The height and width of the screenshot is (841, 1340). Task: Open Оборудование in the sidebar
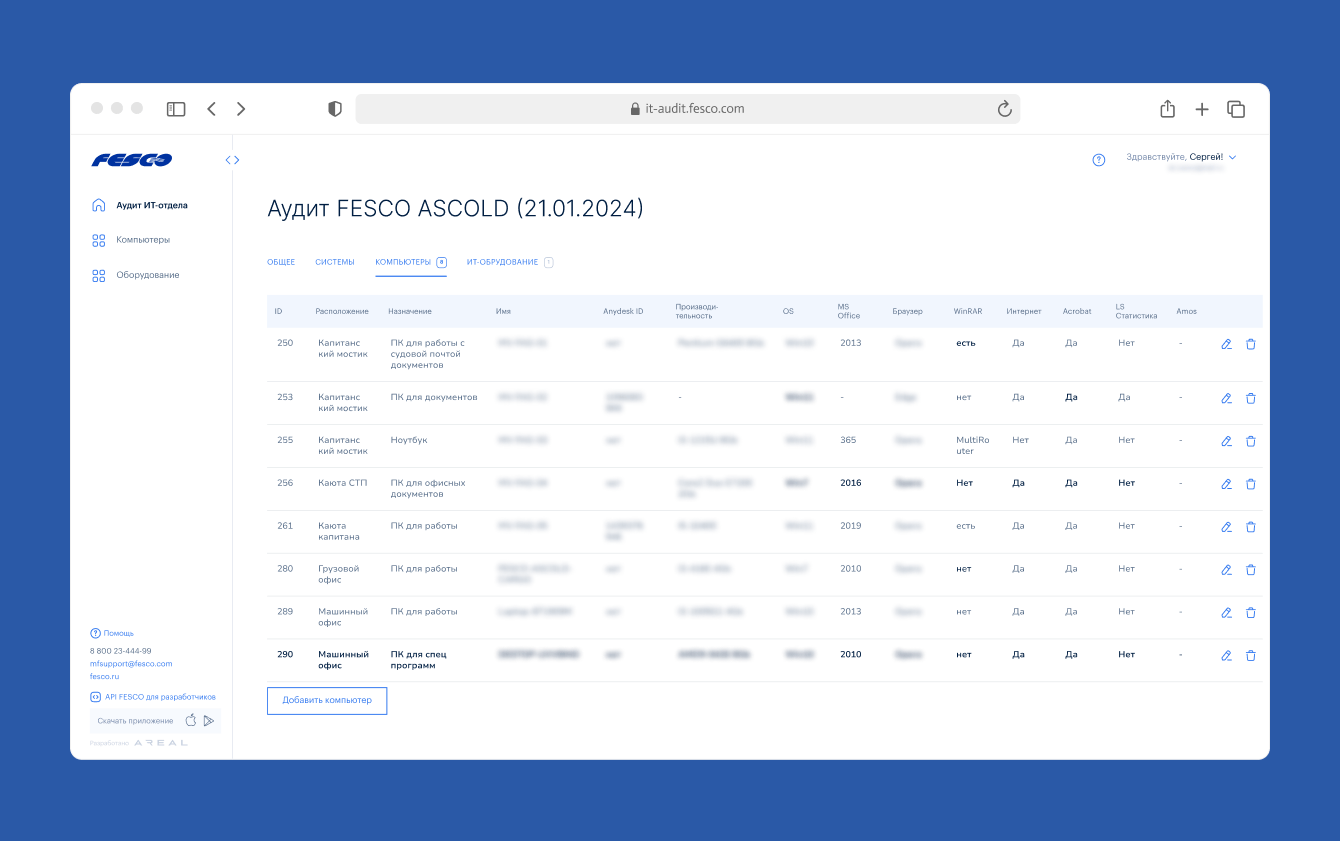coord(136,275)
